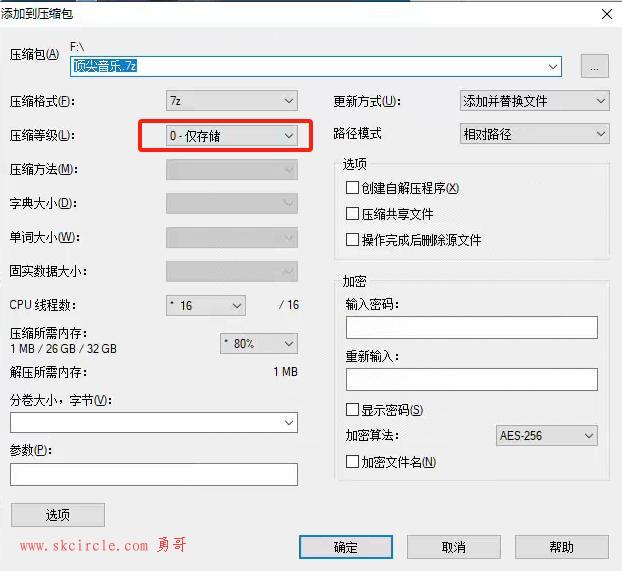Open the 路径模式 相对路径 dropdown
The image size is (622, 571).
[x=534, y=134]
